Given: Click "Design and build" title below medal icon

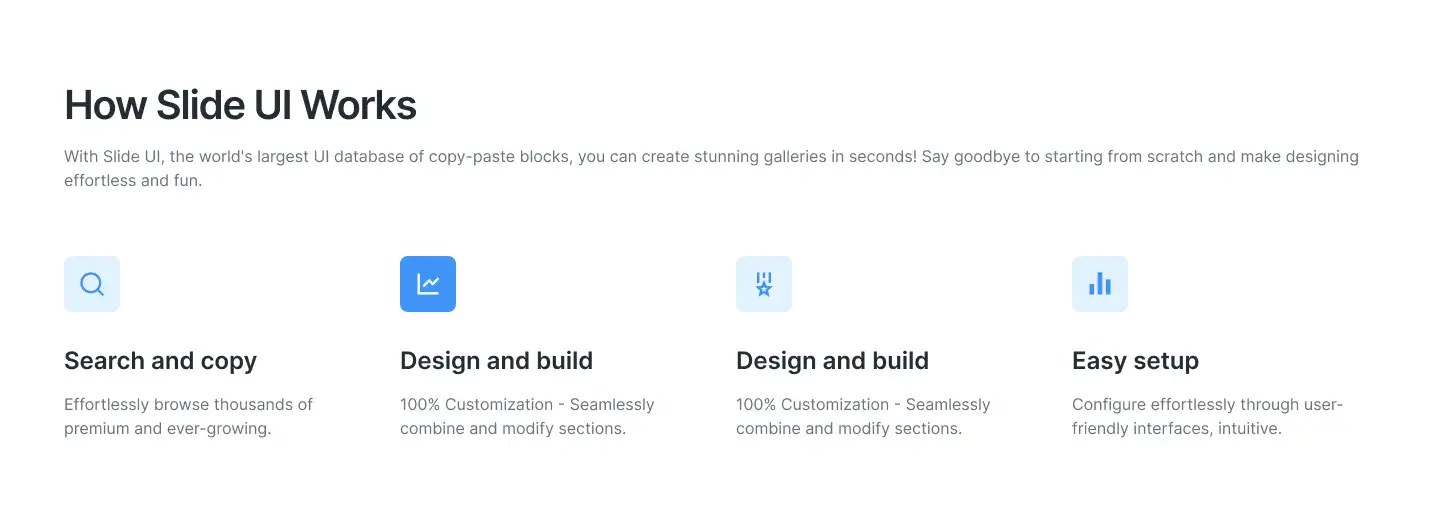Looking at the screenshot, I should [832, 361].
